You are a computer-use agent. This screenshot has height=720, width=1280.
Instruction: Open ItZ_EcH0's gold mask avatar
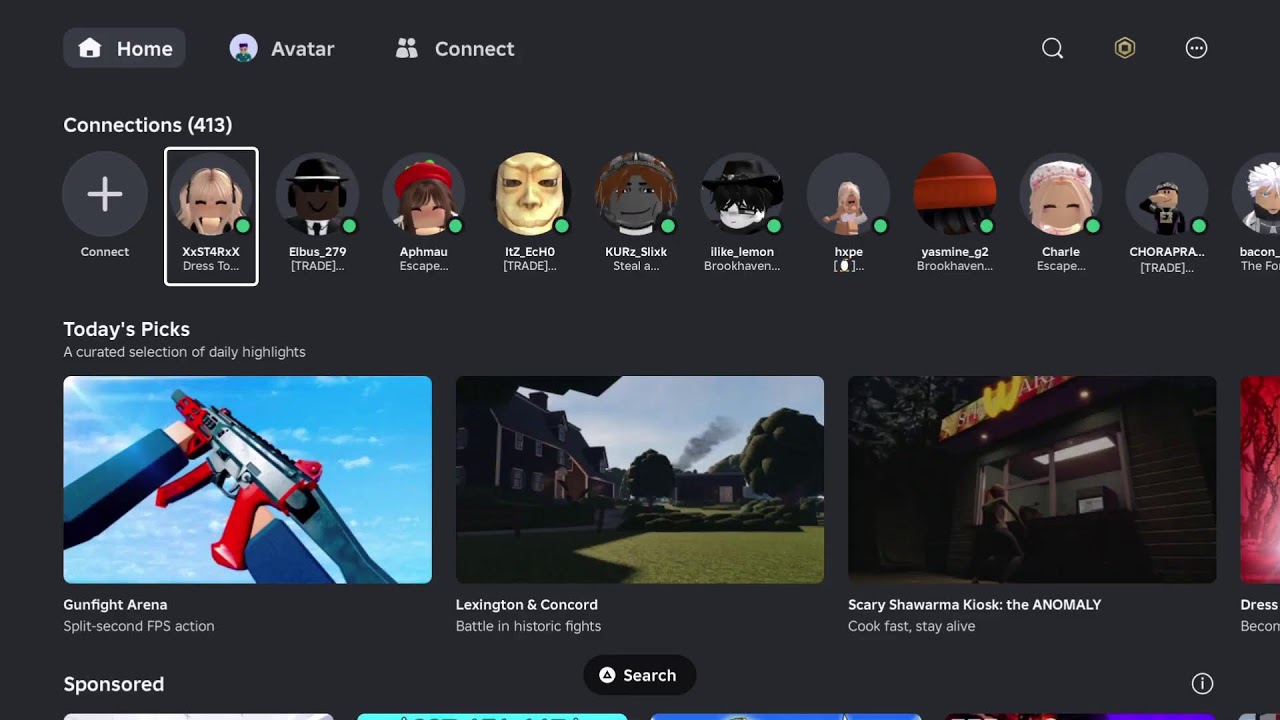tap(529, 194)
